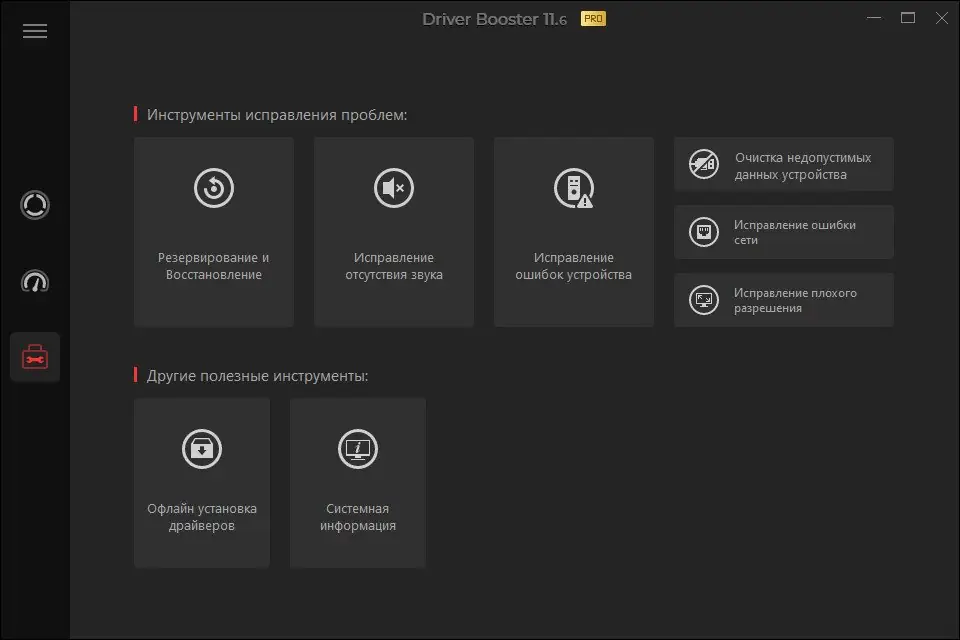
Task: Open Исправление ошибок устройства tile
Action: click(x=573, y=266)
